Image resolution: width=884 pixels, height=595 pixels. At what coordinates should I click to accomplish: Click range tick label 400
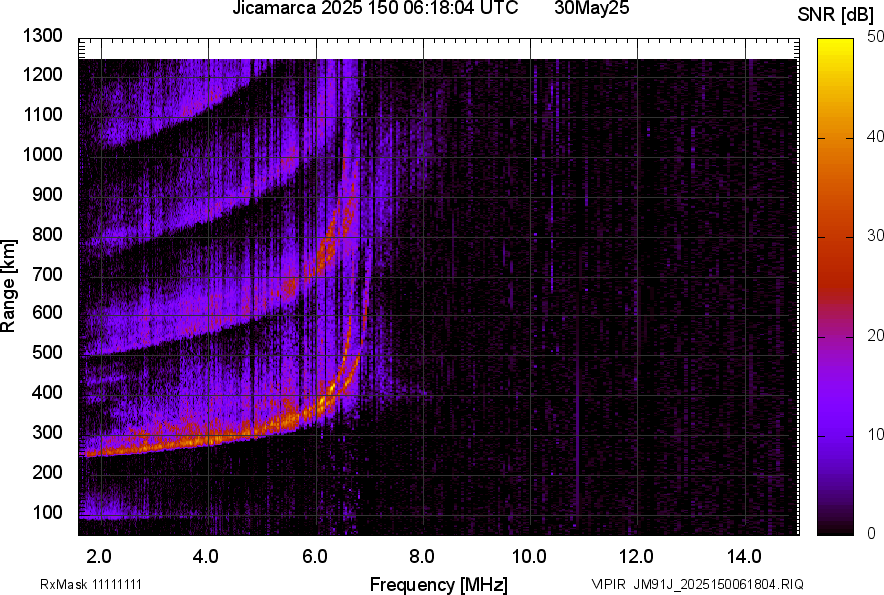click(47, 392)
